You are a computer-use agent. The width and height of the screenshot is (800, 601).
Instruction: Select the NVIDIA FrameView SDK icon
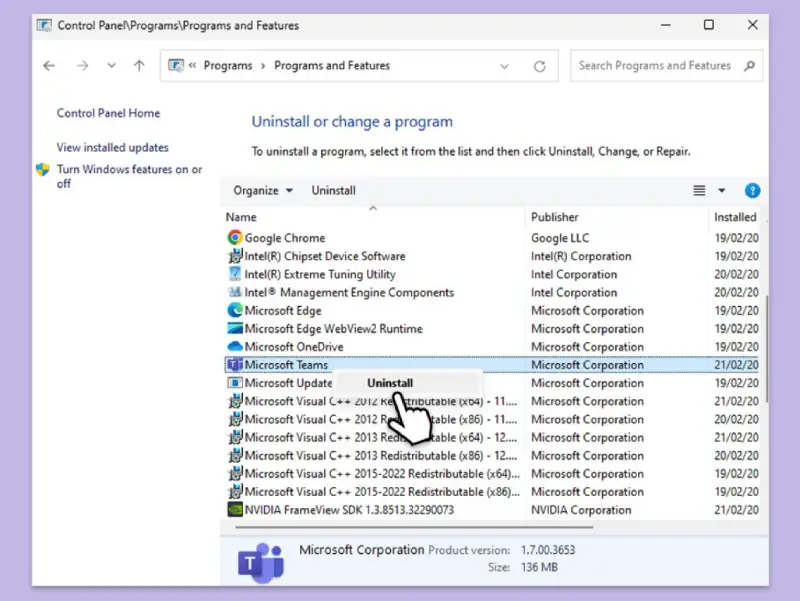tap(235, 510)
